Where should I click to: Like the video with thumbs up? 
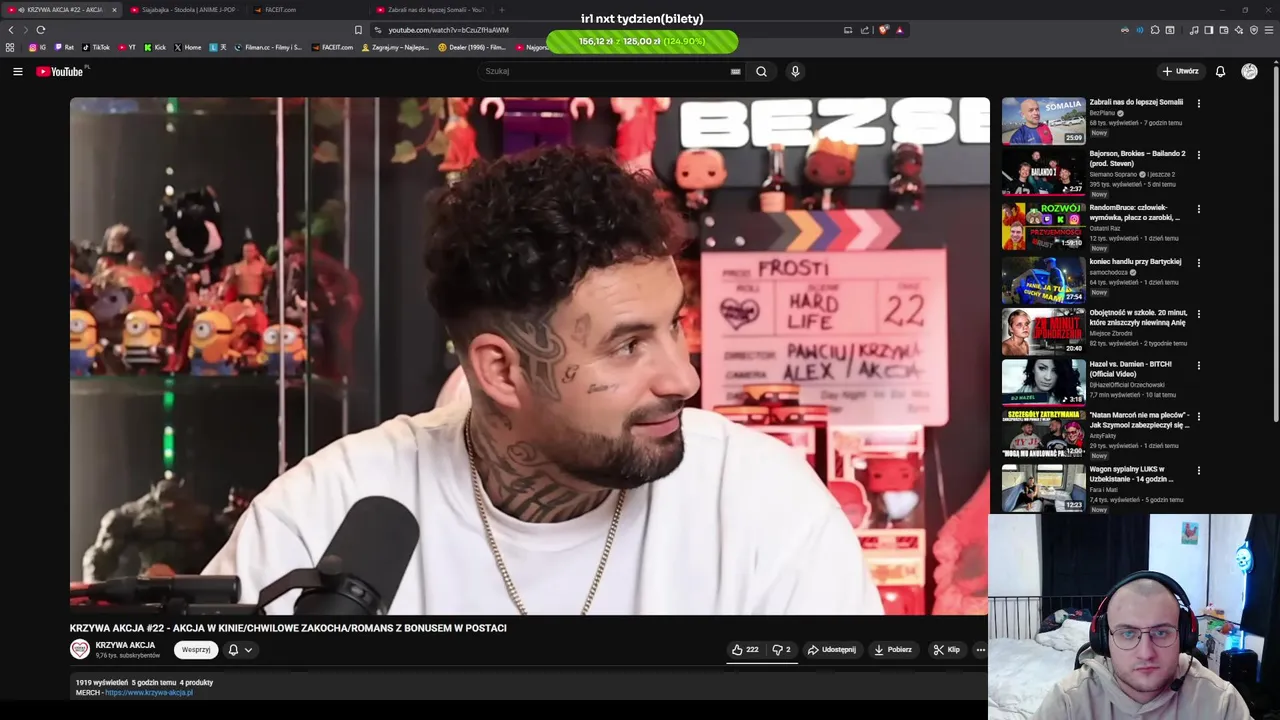click(745, 649)
